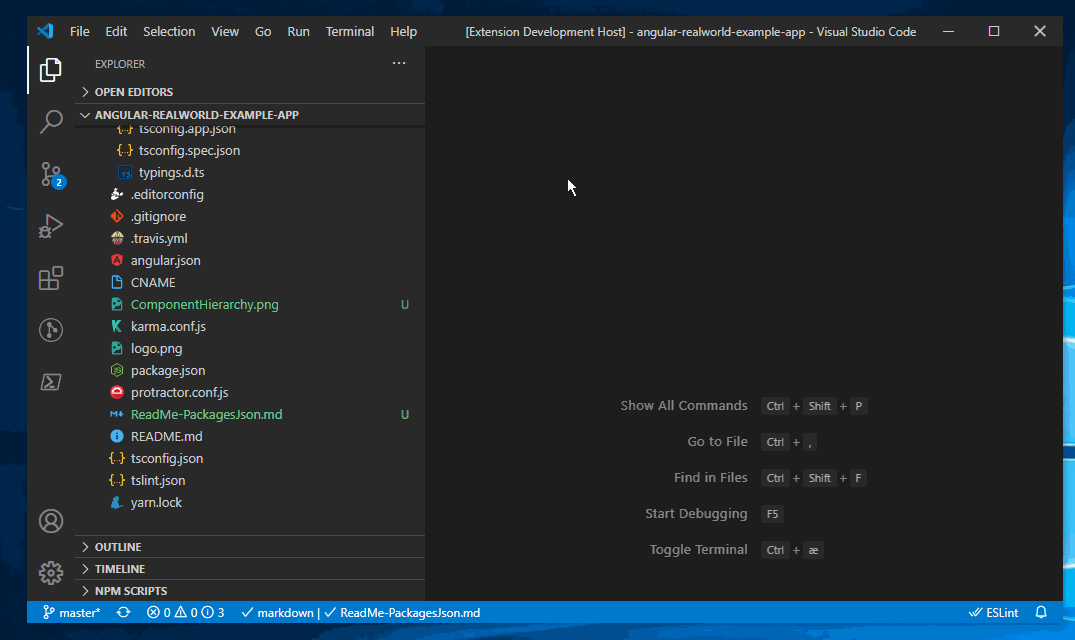Expand the NPM Scripts section

[x=250, y=591]
